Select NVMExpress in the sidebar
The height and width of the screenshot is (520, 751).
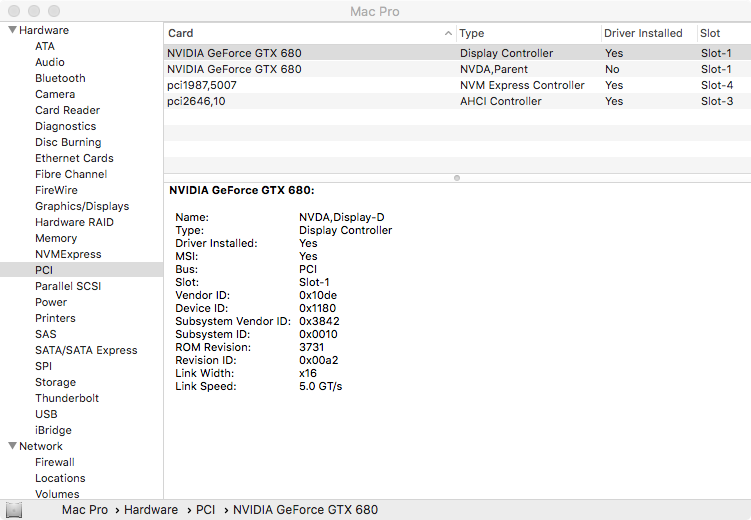(68, 254)
